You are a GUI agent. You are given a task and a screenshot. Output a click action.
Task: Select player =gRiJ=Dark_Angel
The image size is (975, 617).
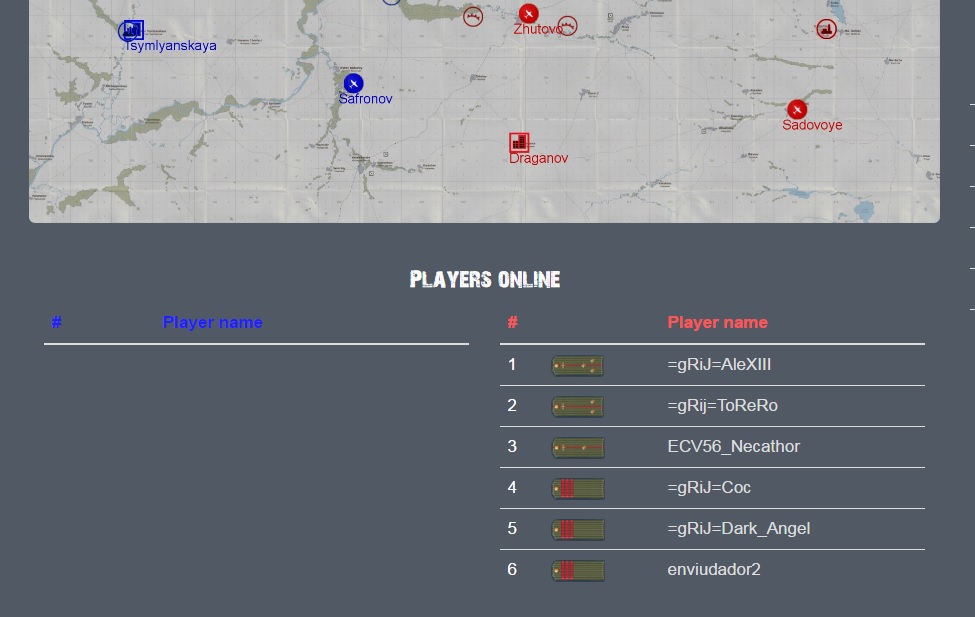pyautogui.click(x=739, y=529)
